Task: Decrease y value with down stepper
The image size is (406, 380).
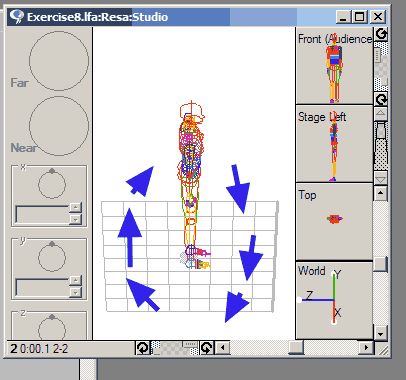Action: [76, 292]
